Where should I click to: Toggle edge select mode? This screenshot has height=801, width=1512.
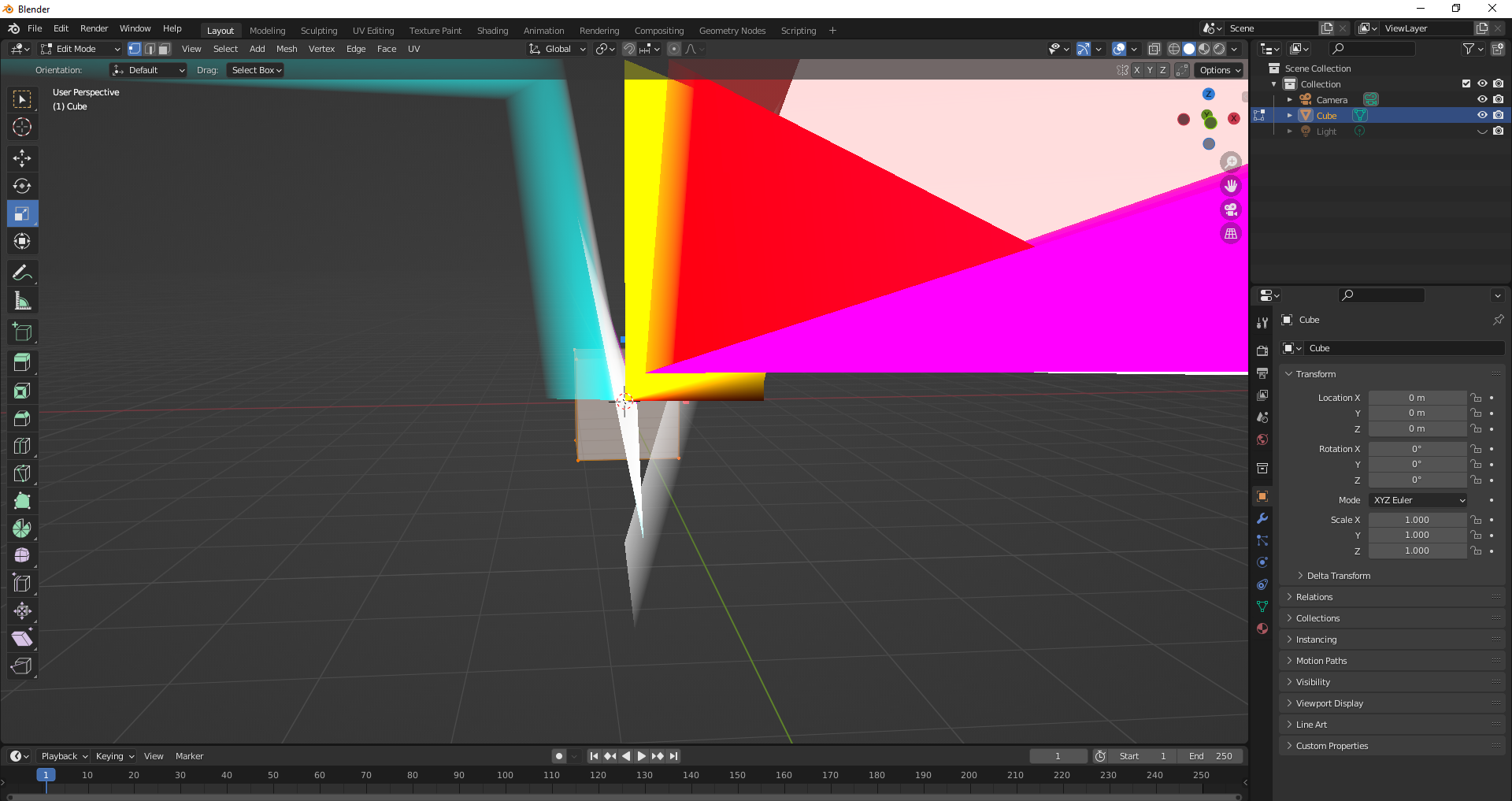[x=150, y=49]
